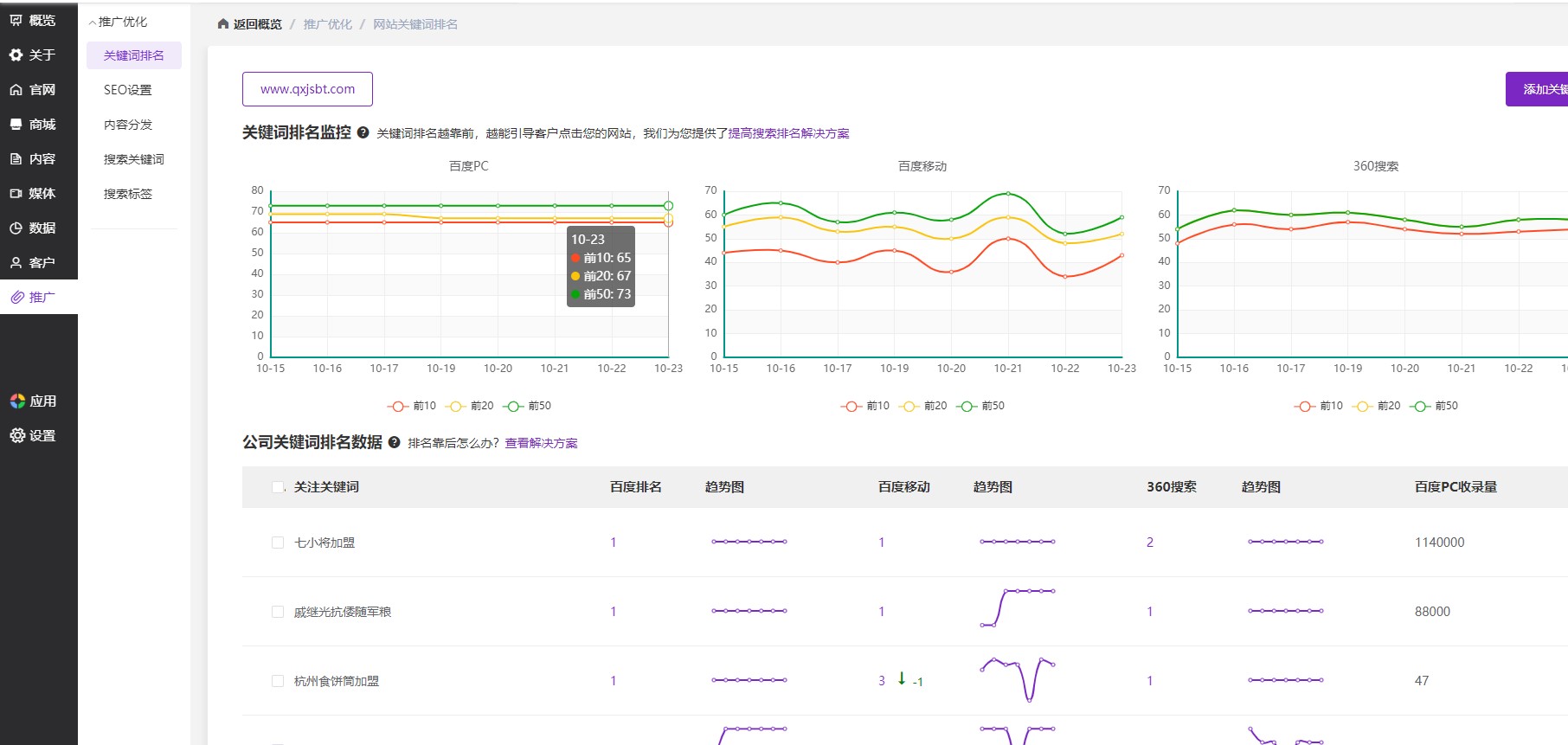Toggle 前50 series in 360搜索 legend
This screenshot has width=1568, height=745.
coord(1434,406)
